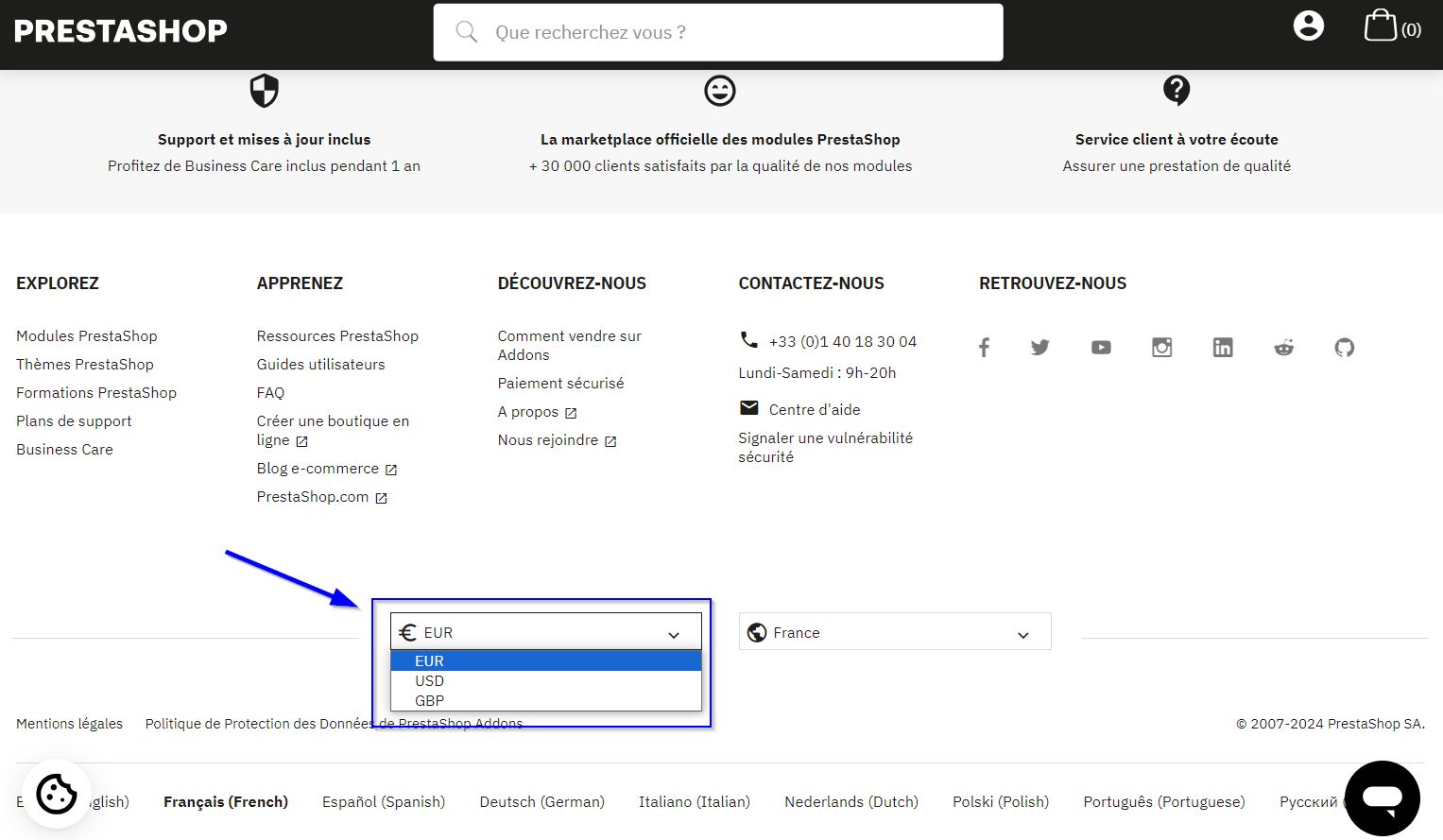Open the Modules PrestaShop link
Screen dimensions: 1443x840
coord(87,336)
